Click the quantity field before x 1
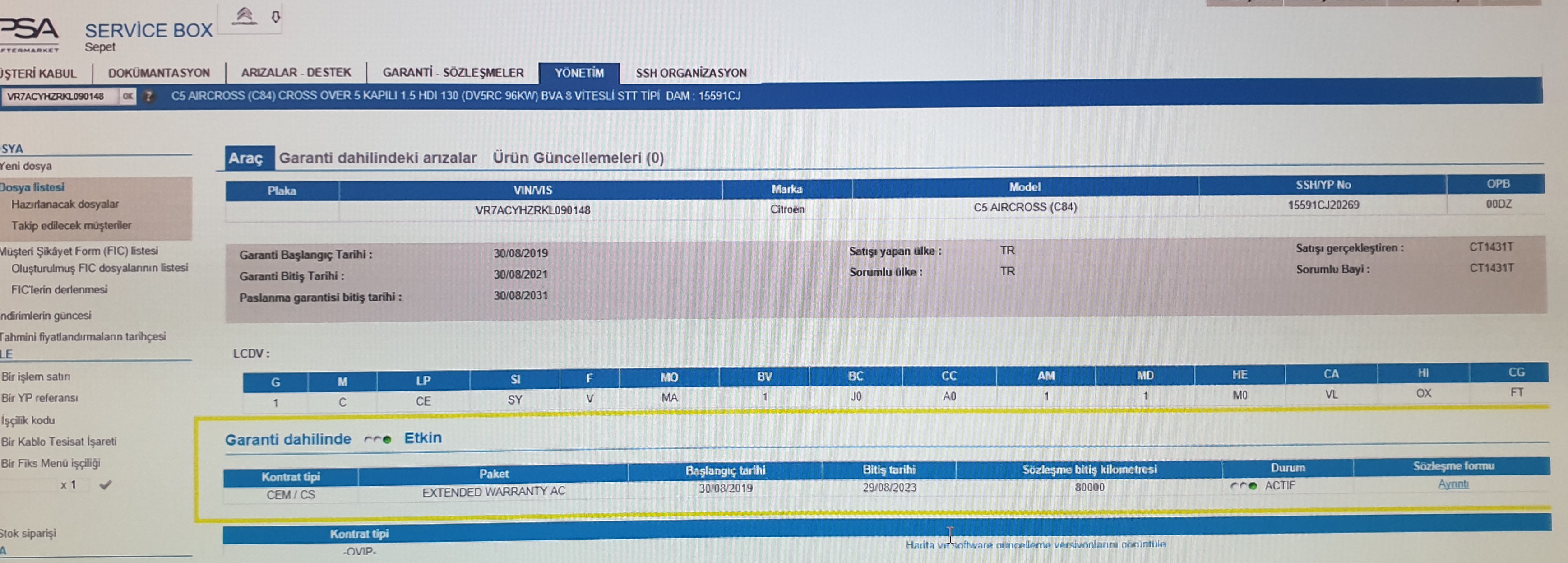The height and width of the screenshot is (563, 1568). [28, 485]
